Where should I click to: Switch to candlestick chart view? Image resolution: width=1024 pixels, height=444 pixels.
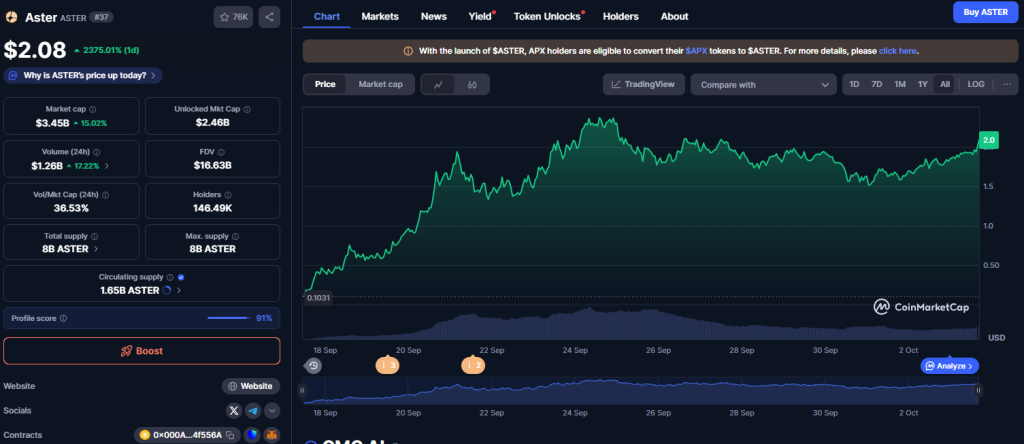click(470, 85)
